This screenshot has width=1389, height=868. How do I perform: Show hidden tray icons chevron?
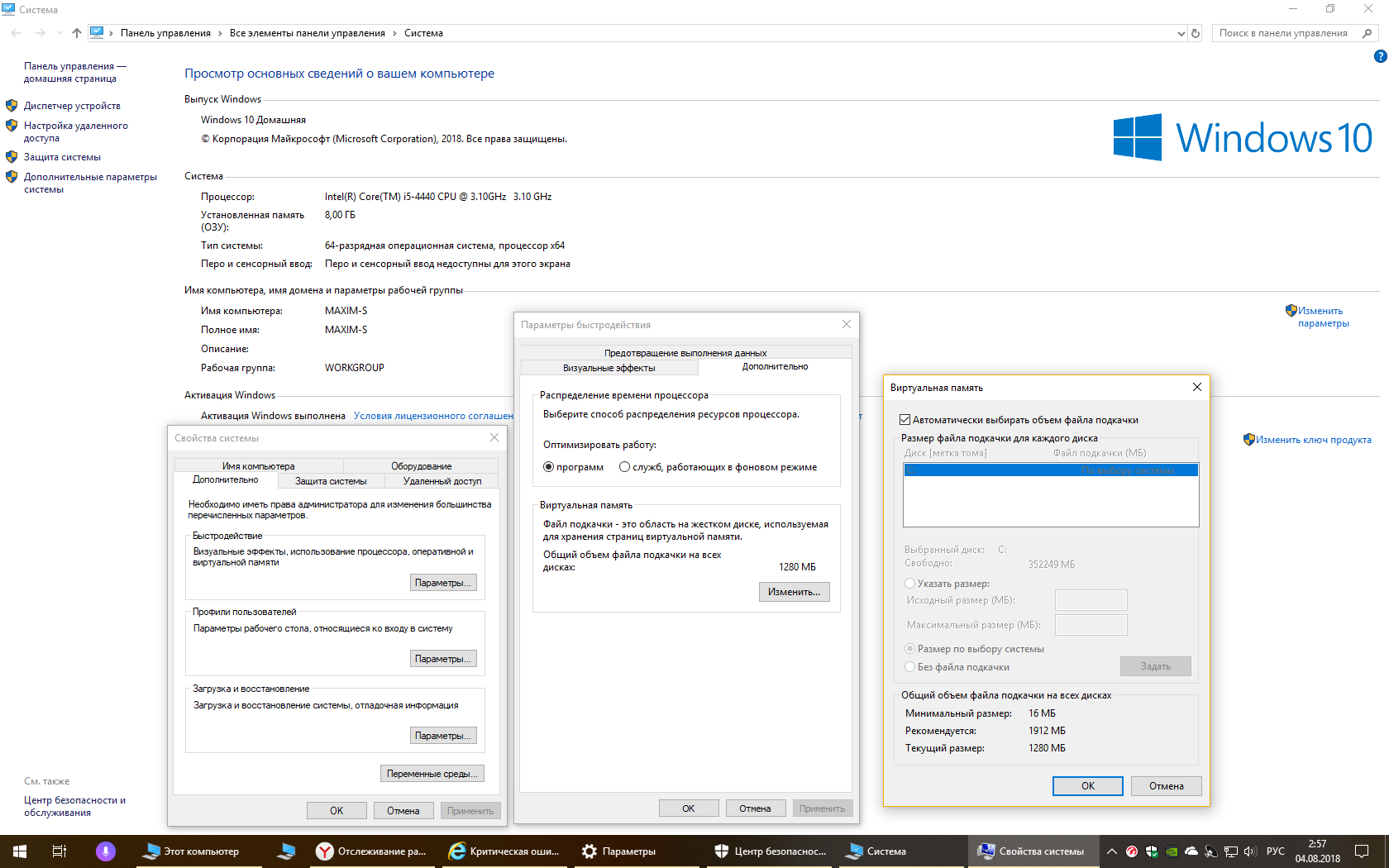coord(1112,851)
